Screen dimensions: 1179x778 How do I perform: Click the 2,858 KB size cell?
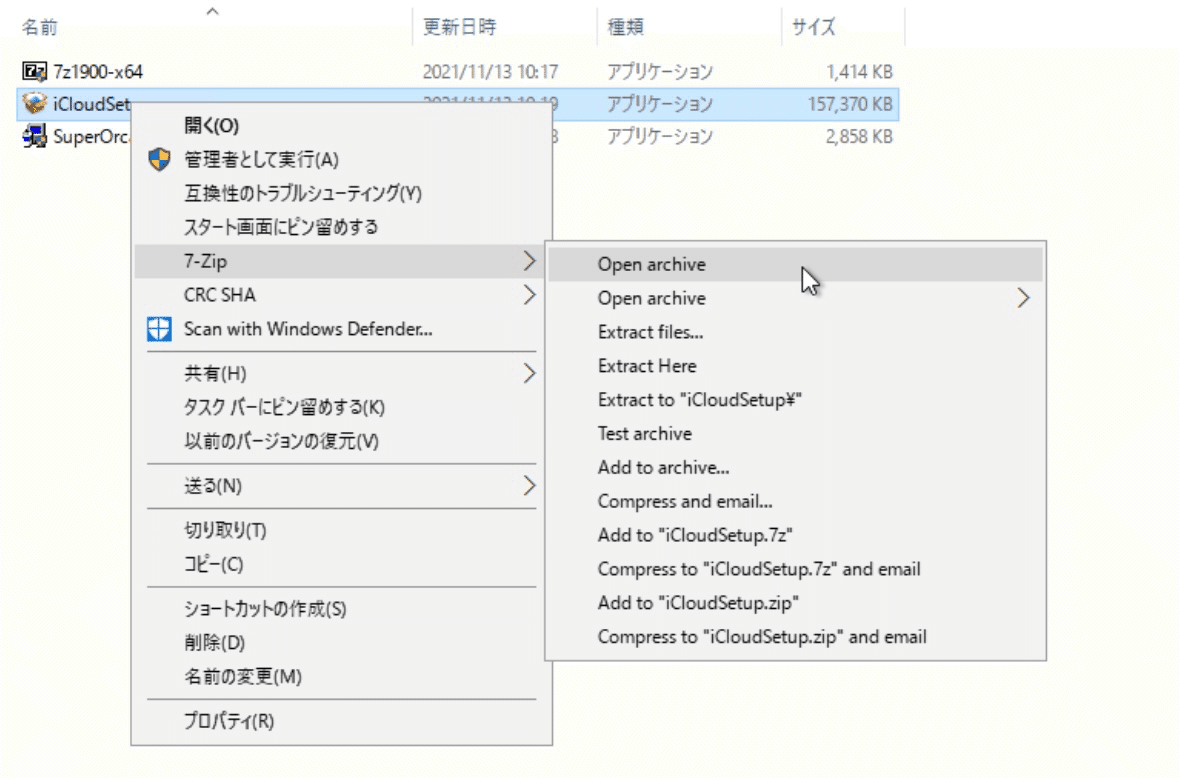tap(859, 136)
